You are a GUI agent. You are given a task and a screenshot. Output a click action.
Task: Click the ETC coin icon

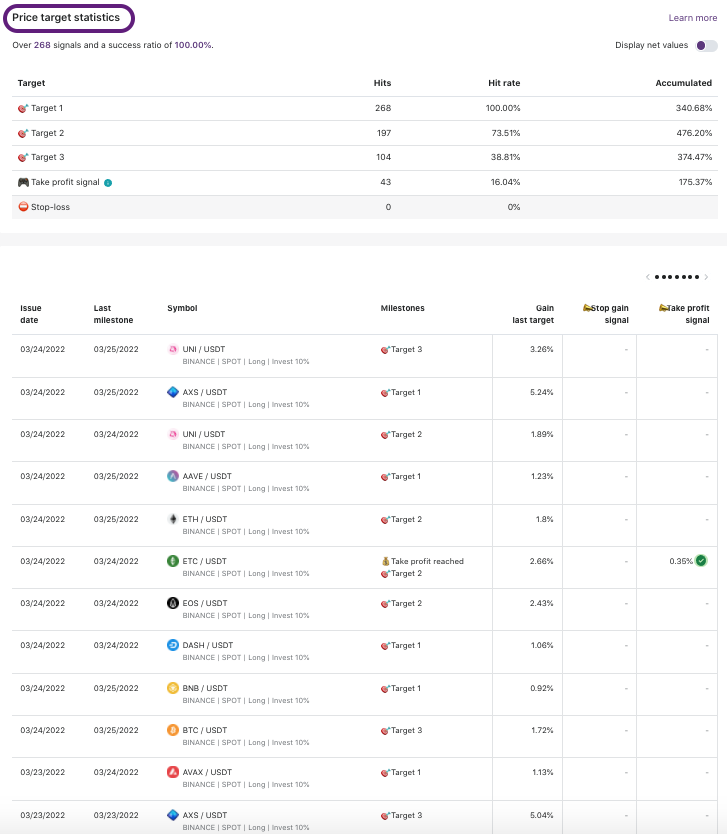pos(173,561)
